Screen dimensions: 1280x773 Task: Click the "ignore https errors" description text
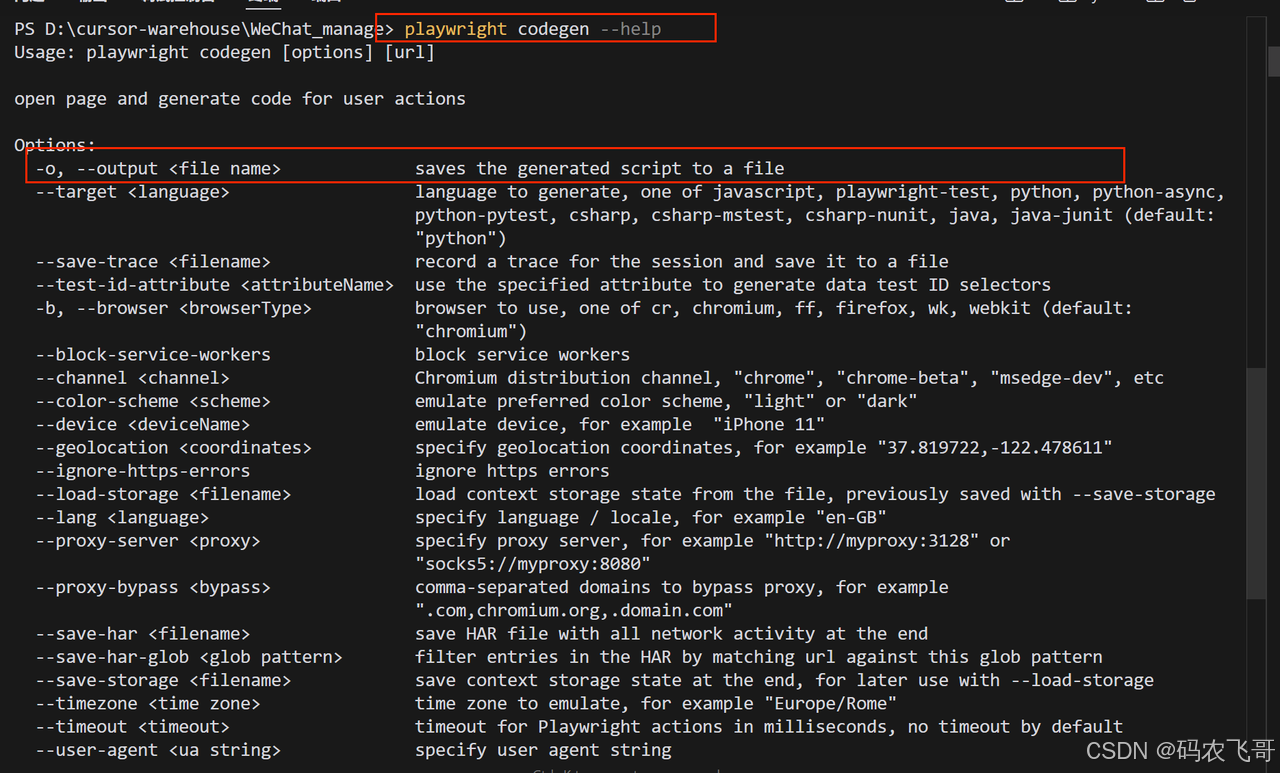click(x=512, y=471)
